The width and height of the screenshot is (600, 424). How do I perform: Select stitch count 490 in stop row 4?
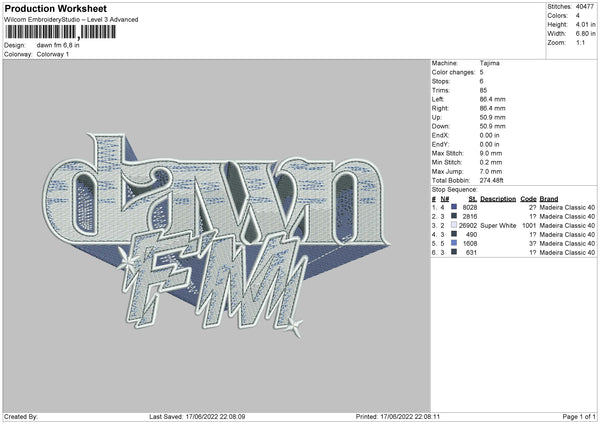471,235
